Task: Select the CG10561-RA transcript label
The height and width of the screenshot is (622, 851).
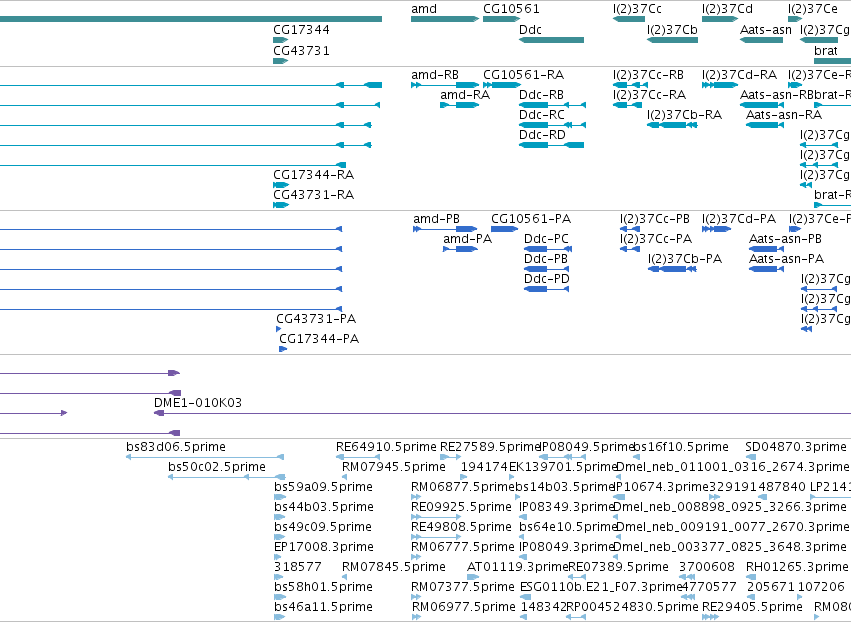Action: [524, 75]
